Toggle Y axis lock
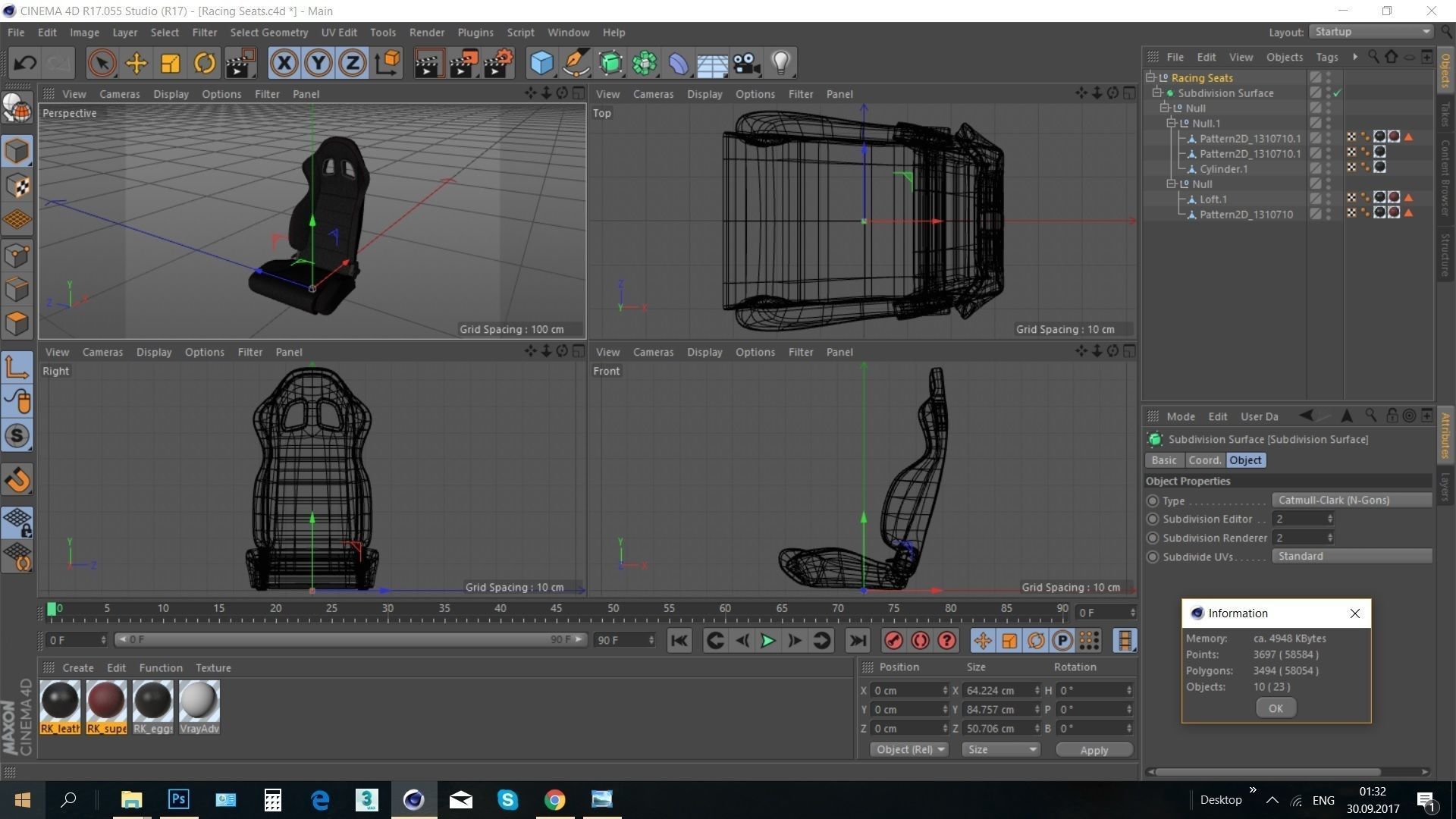The width and height of the screenshot is (1456, 819). pyautogui.click(x=318, y=63)
